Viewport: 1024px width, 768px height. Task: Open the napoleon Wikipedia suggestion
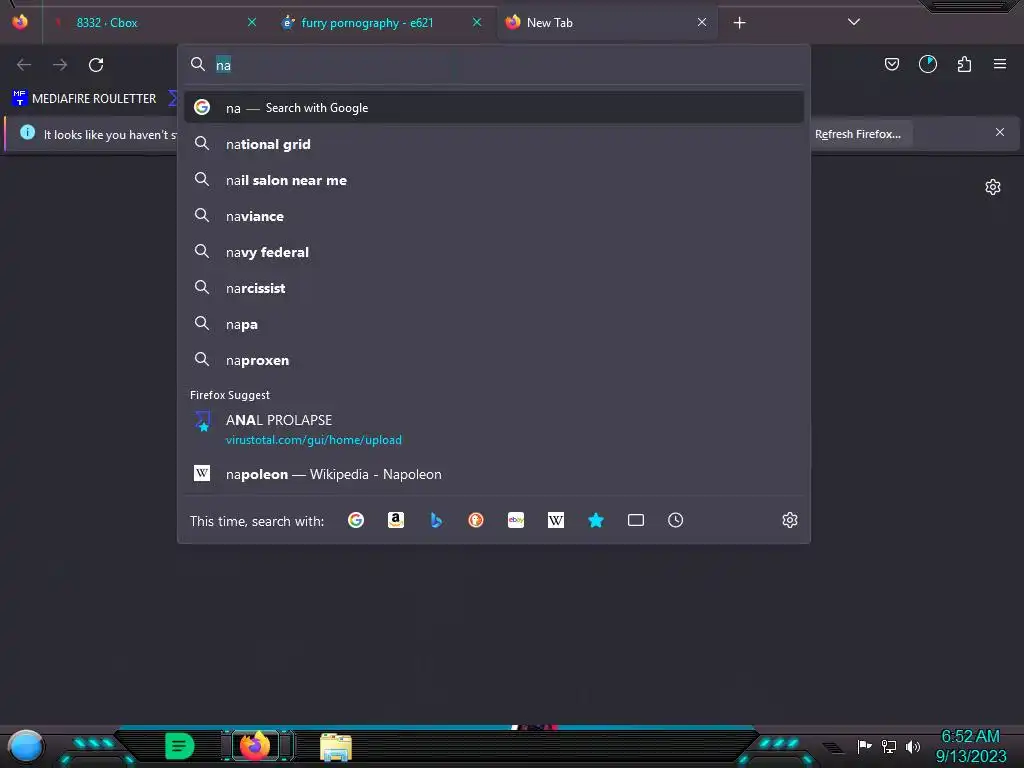click(494, 474)
